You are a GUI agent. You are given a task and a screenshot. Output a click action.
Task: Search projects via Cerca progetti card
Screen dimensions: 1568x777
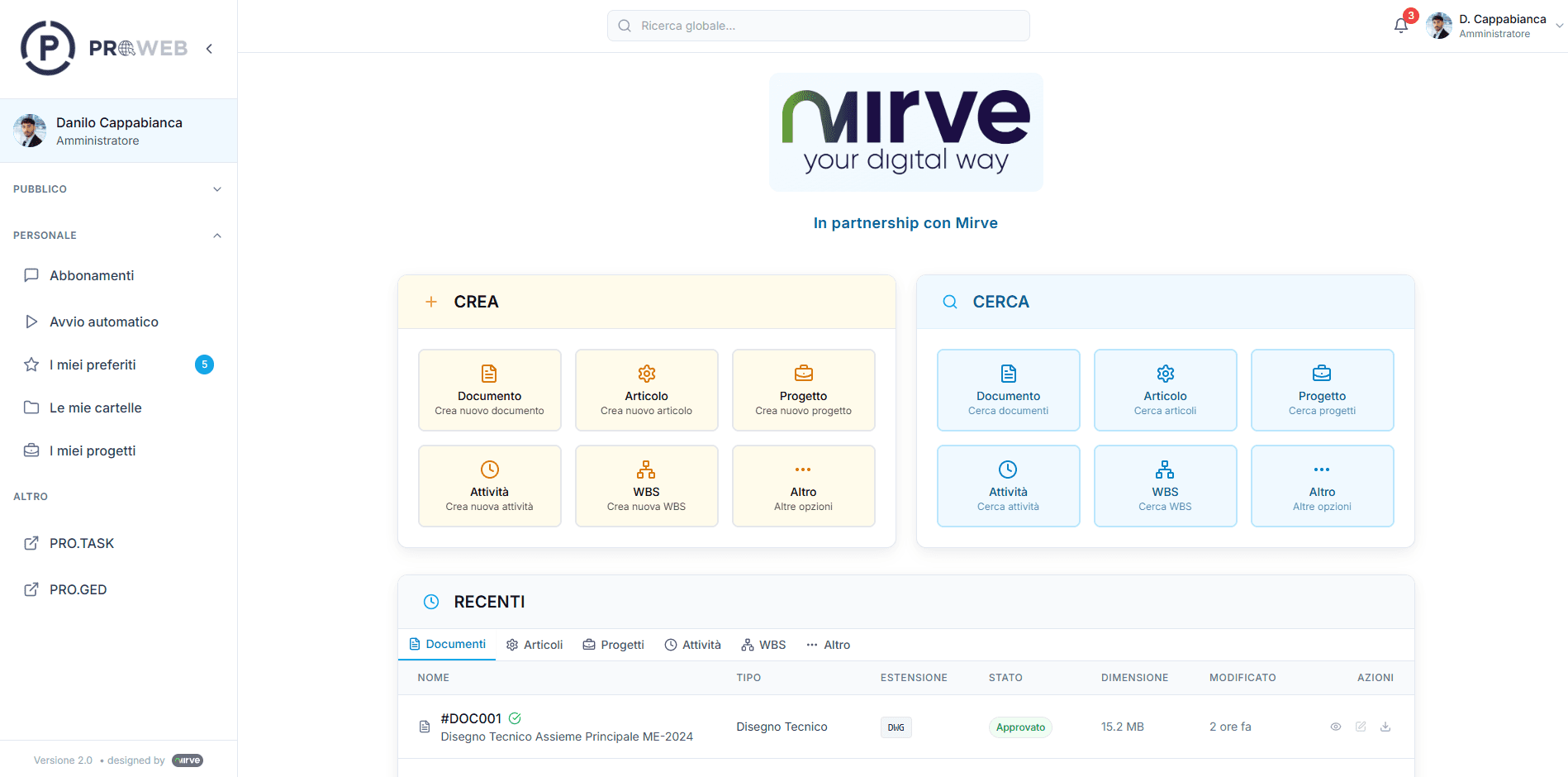pyautogui.click(x=1323, y=390)
